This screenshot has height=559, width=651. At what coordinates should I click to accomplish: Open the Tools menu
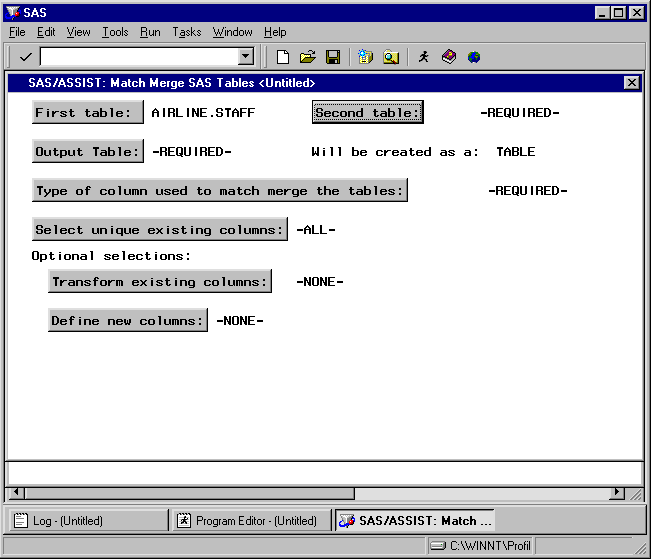tap(115, 32)
